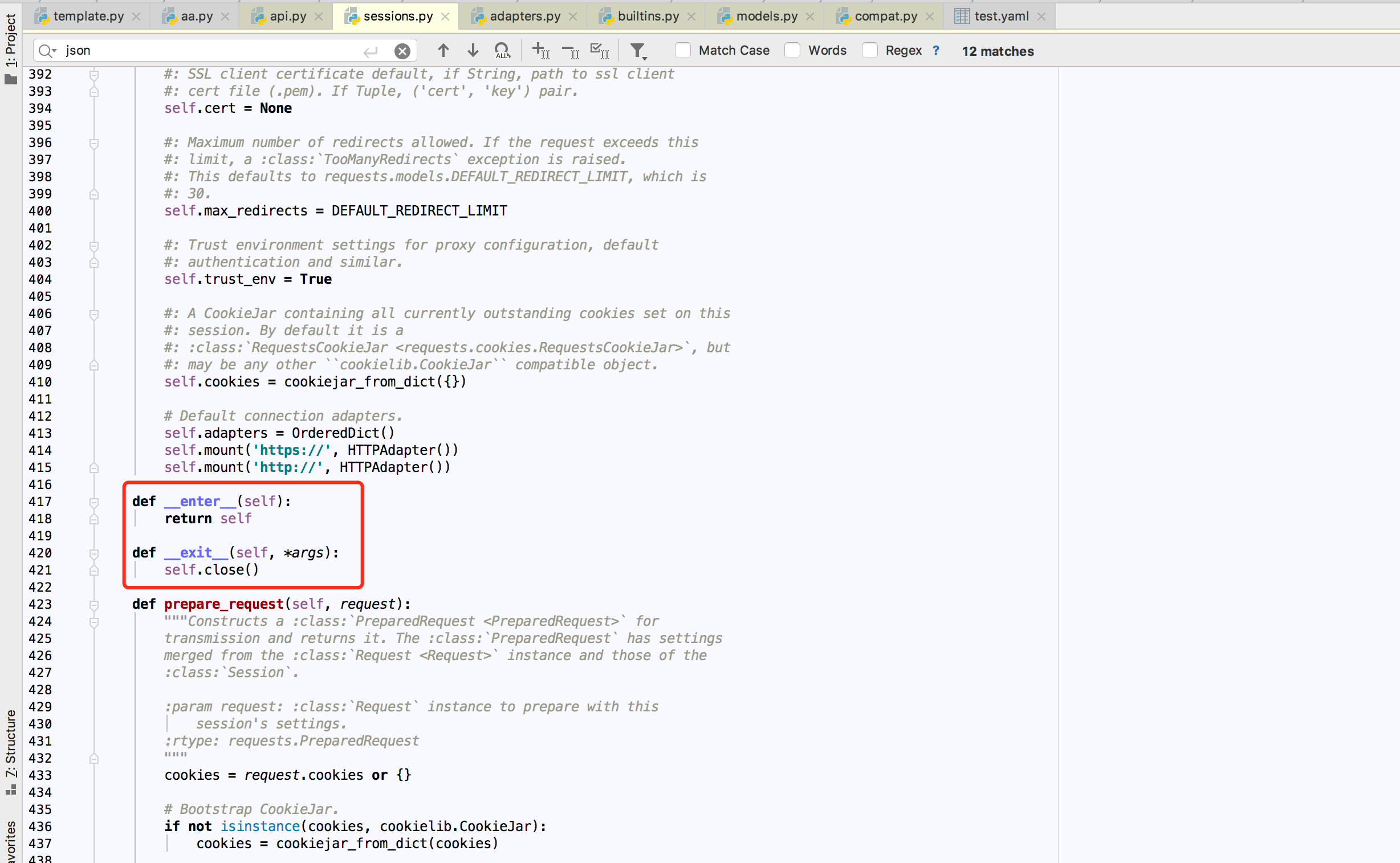Viewport: 1400px width, 863px height.
Task: Clear the json search text
Action: coord(402,51)
